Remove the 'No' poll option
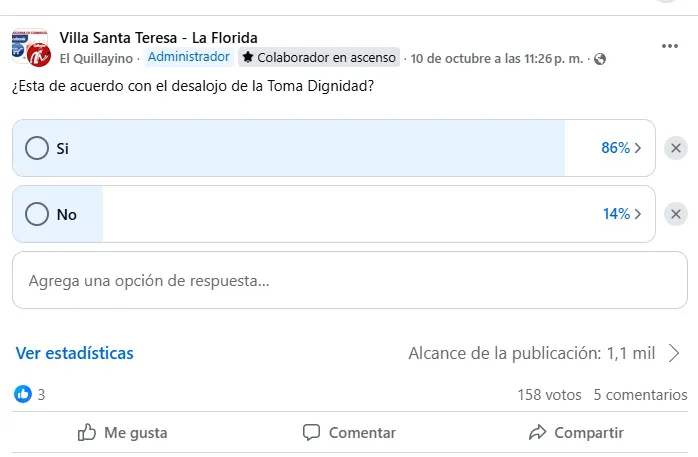The height and width of the screenshot is (457, 698). tap(676, 214)
